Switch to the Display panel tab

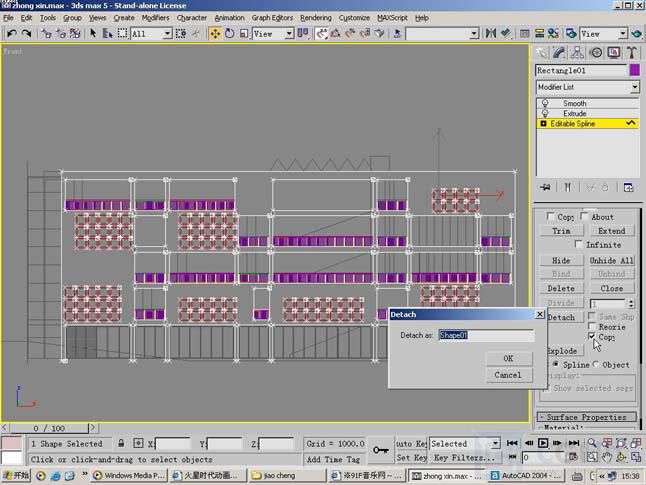coord(613,53)
